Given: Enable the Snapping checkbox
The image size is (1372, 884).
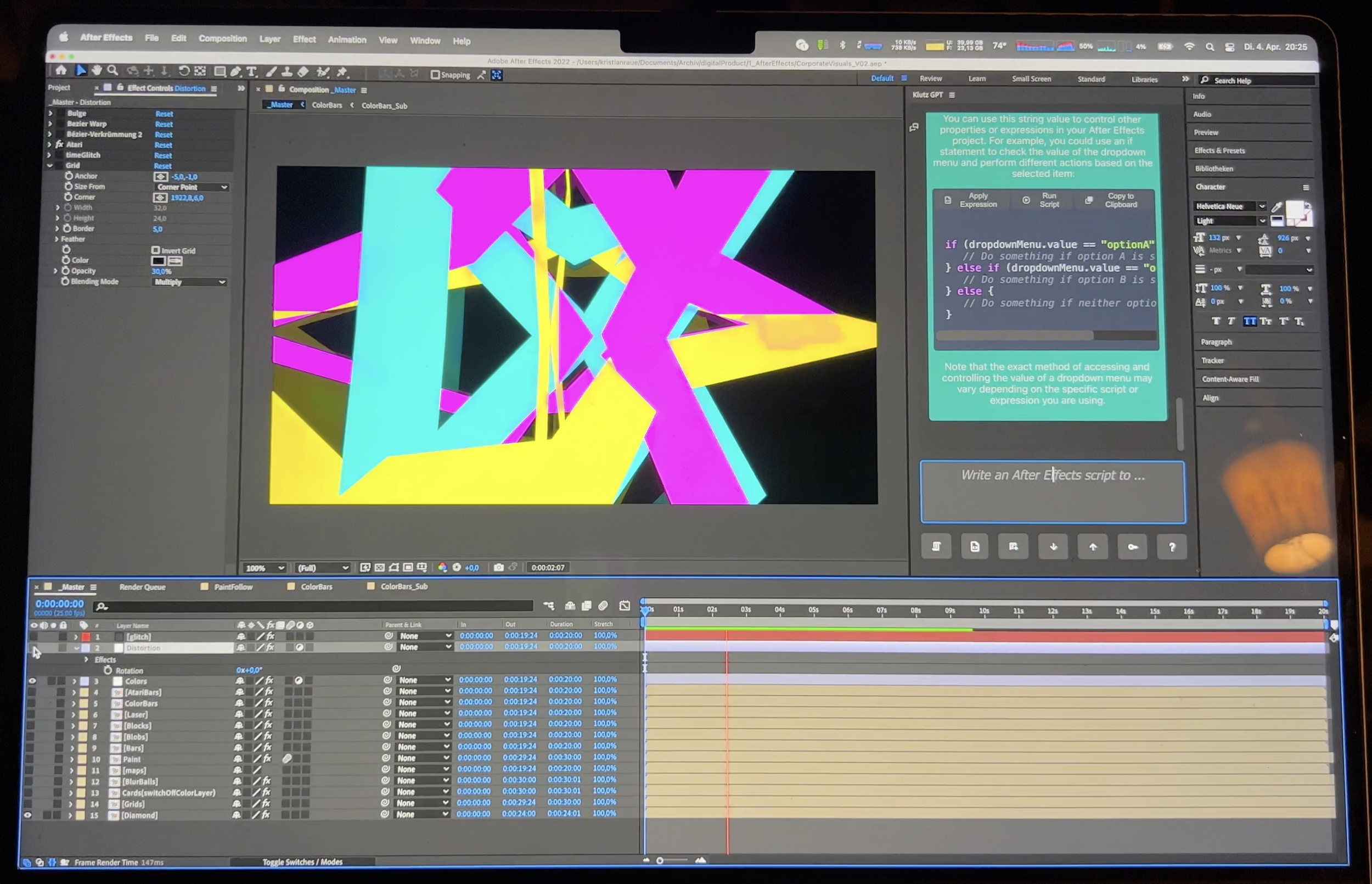Looking at the screenshot, I should pyautogui.click(x=435, y=75).
